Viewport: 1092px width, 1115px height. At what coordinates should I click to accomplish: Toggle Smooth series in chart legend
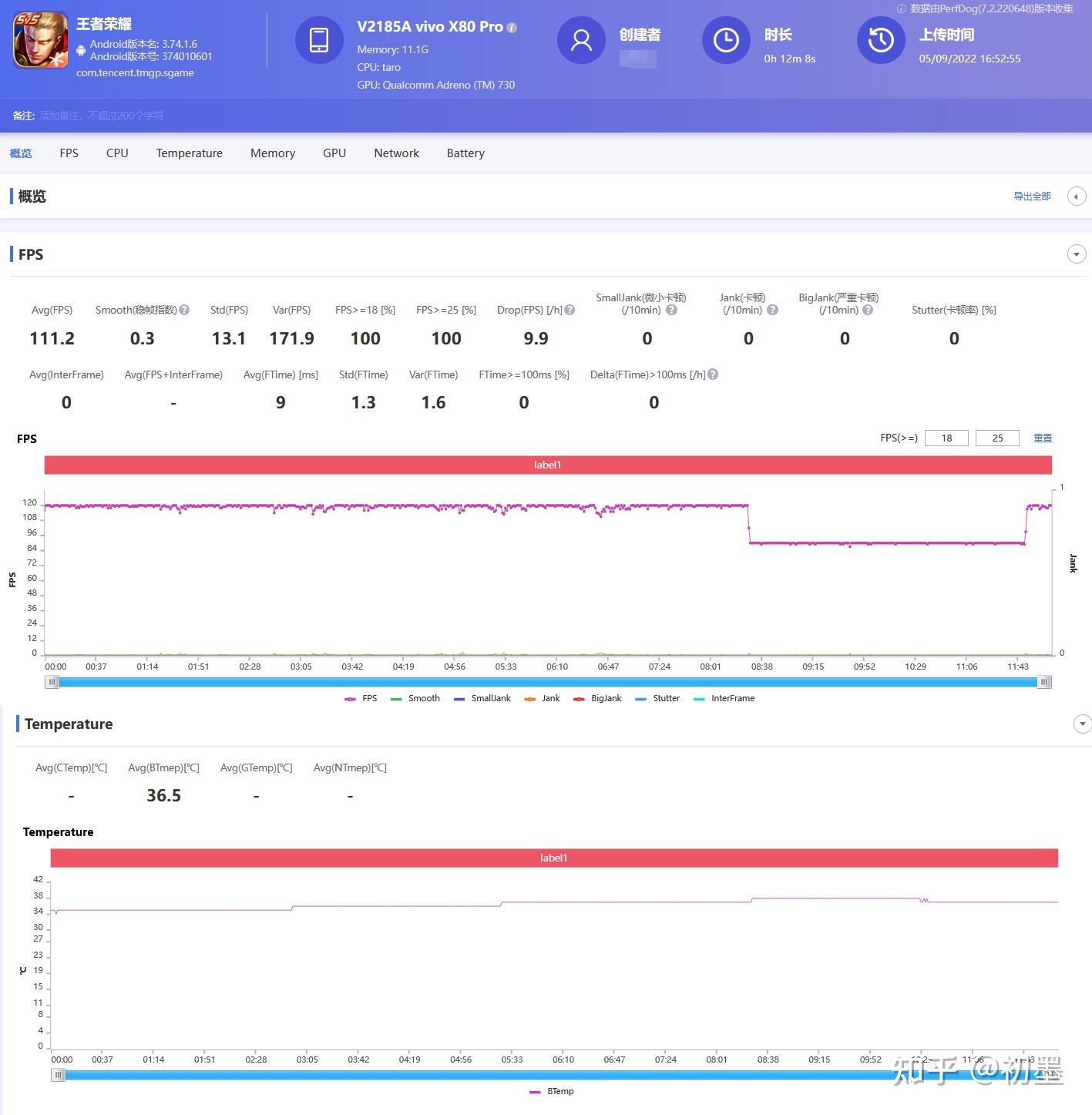click(x=415, y=698)
